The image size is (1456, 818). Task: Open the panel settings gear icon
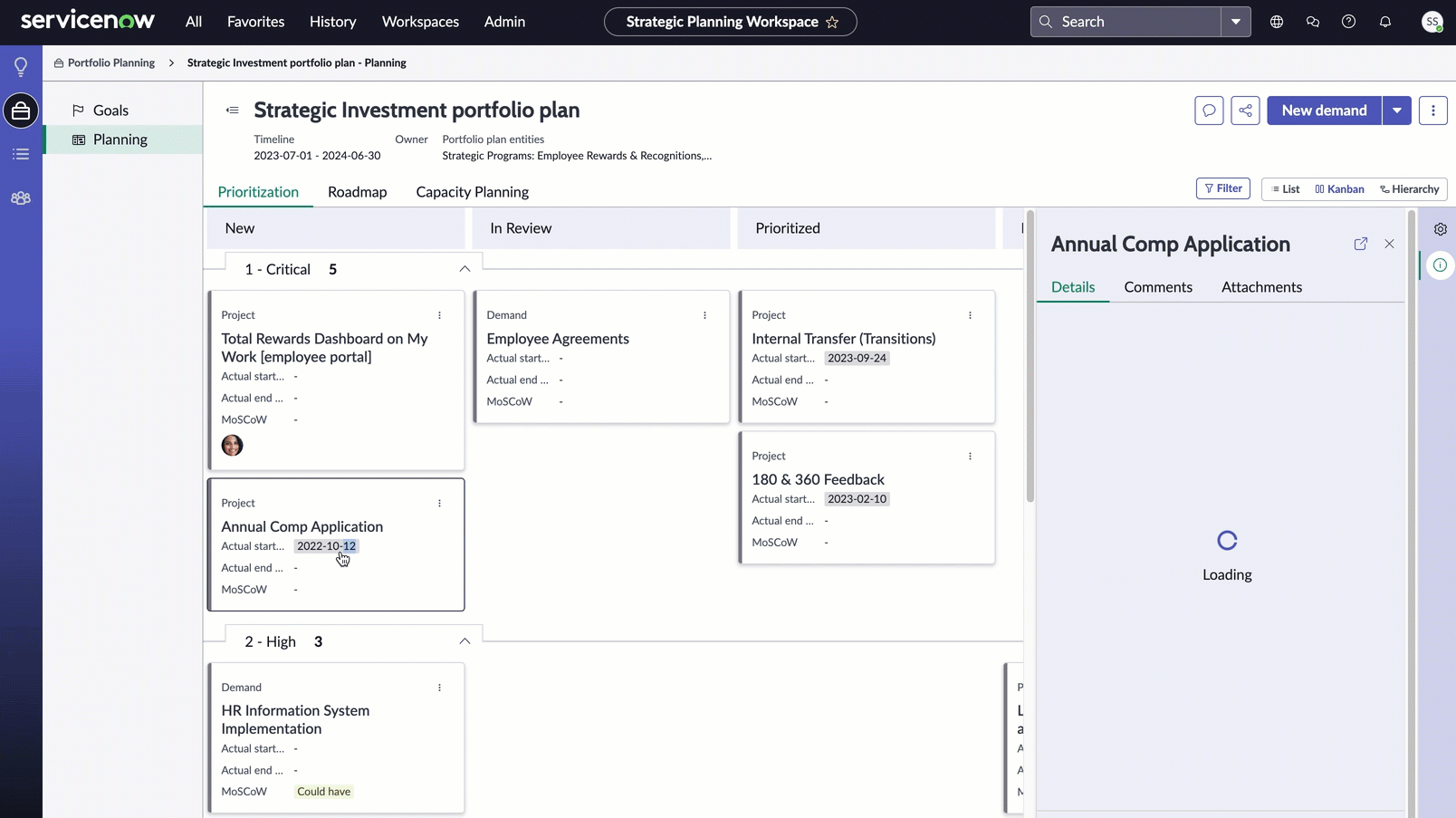(x=1440, y=229)
